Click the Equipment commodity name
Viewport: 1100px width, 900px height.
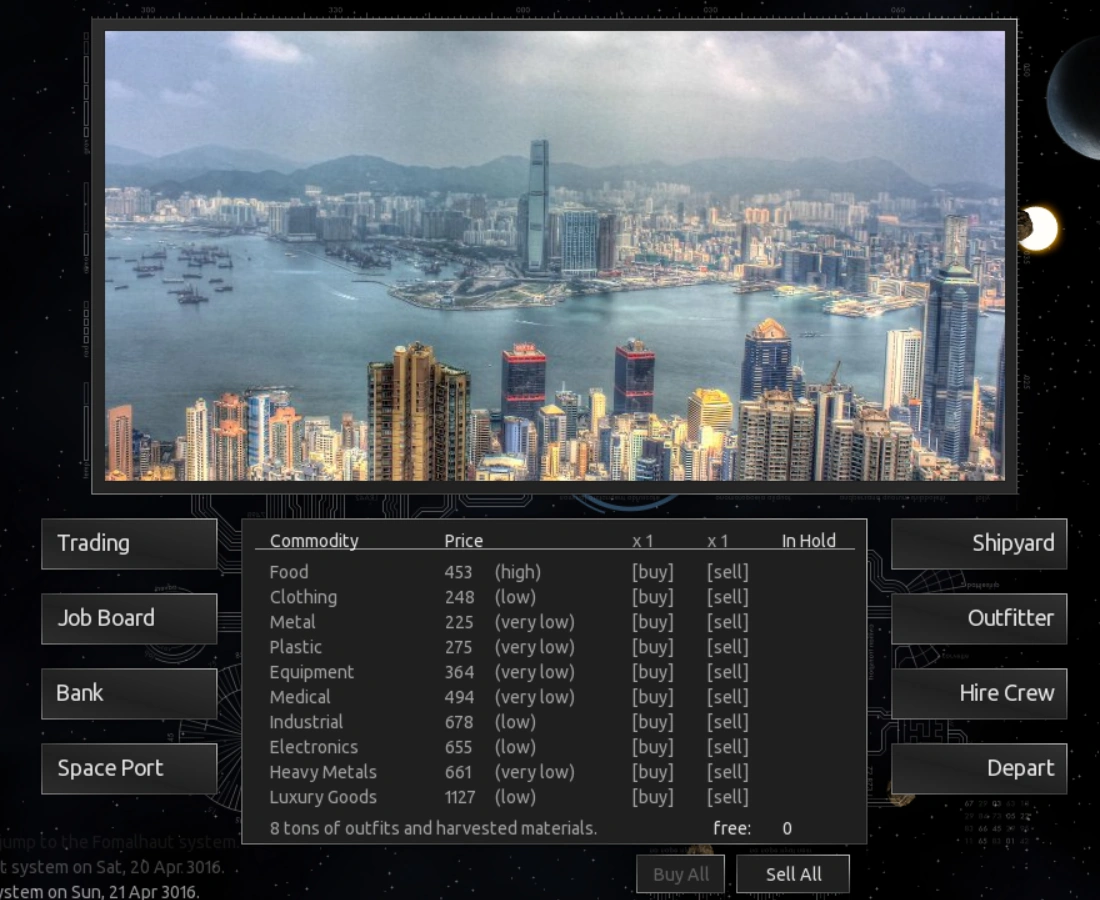[x=311, y=673]
